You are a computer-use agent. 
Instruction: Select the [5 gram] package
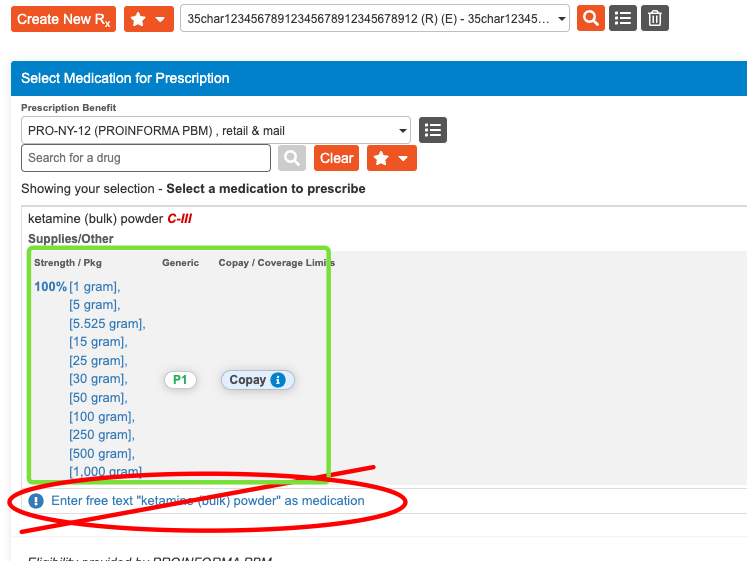(94, 305)
